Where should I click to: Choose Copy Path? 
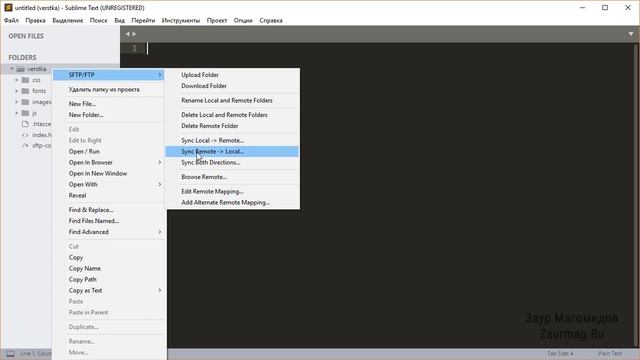click(x=109, y=280)
